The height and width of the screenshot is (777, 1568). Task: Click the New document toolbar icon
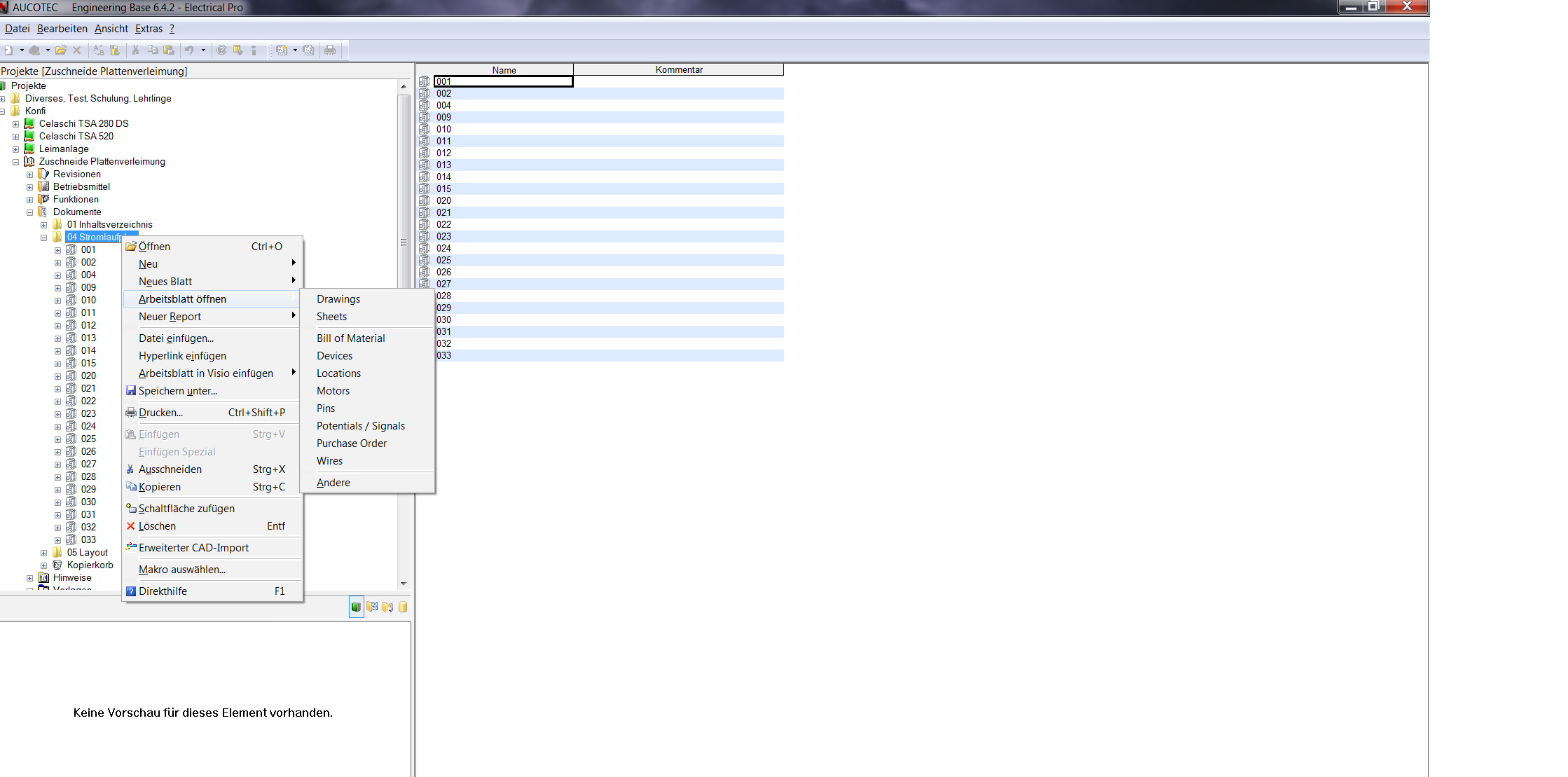tap(8, 50)
